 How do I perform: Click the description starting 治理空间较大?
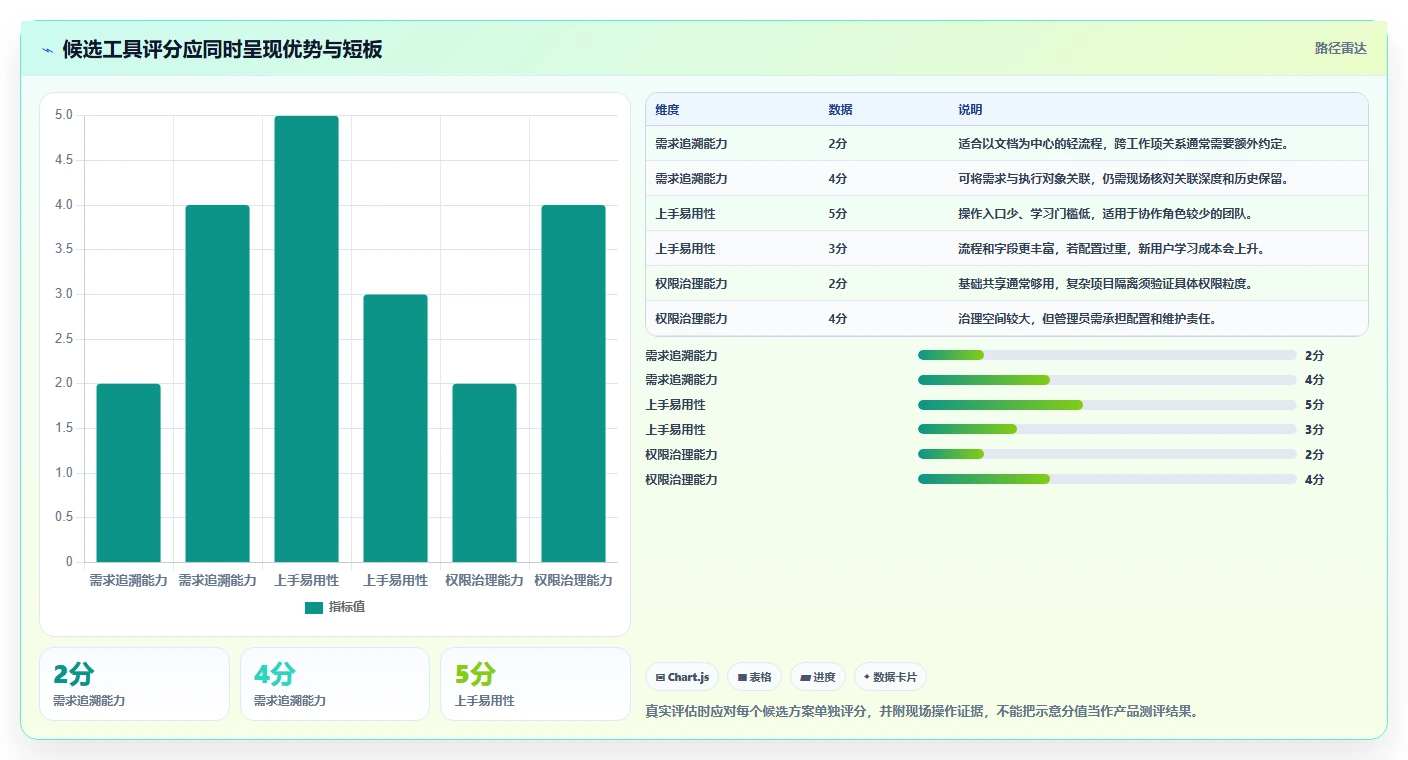[x=1087, y=319]
